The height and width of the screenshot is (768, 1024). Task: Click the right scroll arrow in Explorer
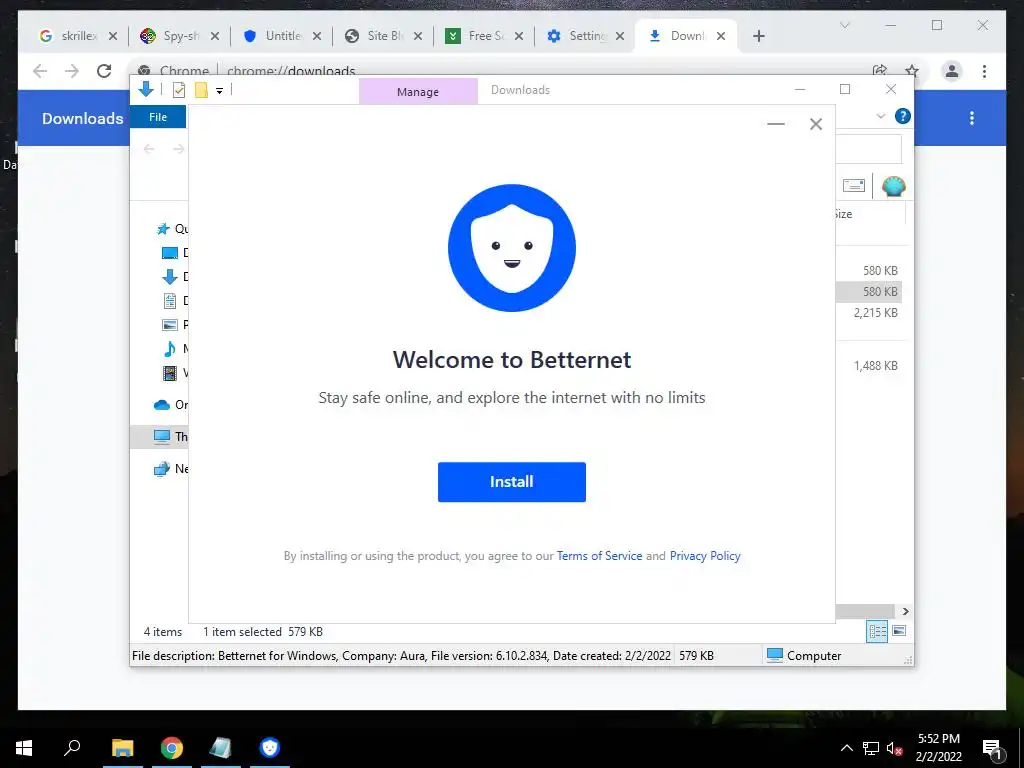[906, 611]
